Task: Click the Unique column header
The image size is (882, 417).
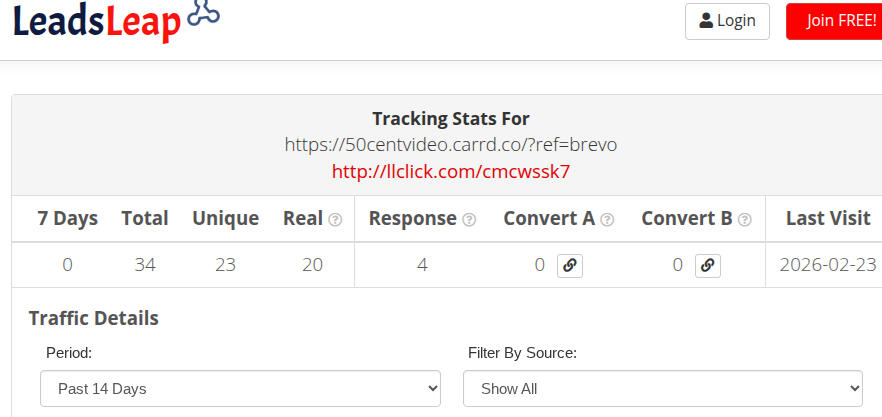Action: click(225, 218)
